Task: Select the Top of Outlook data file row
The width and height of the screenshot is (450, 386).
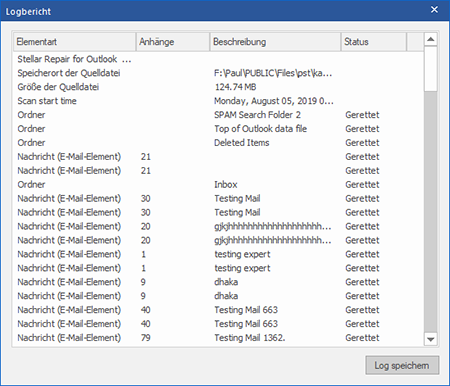Action: 218,129
